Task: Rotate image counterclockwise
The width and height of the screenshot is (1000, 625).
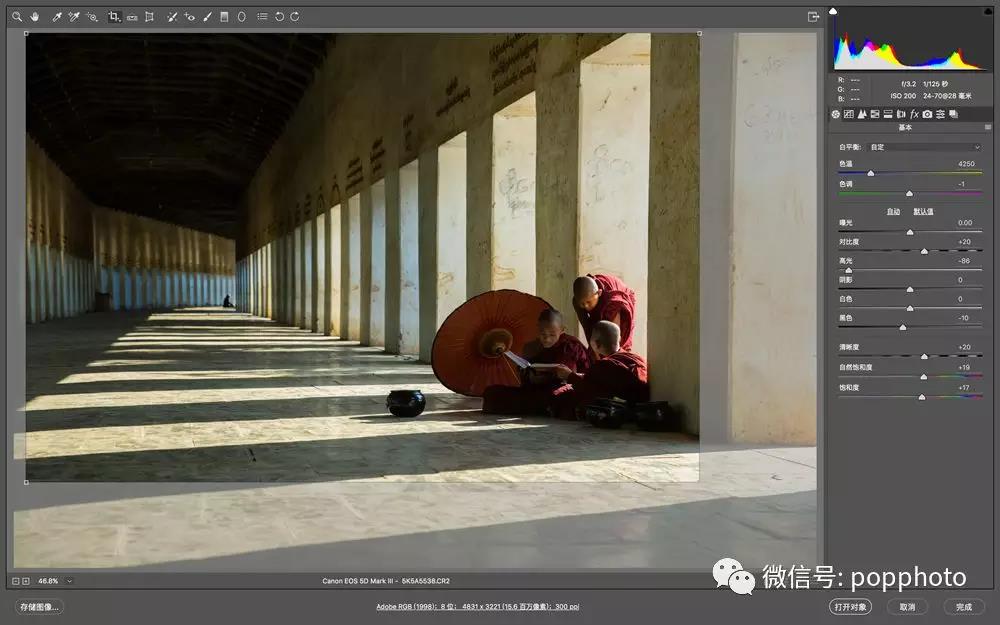Action: (x=279, y=17)
